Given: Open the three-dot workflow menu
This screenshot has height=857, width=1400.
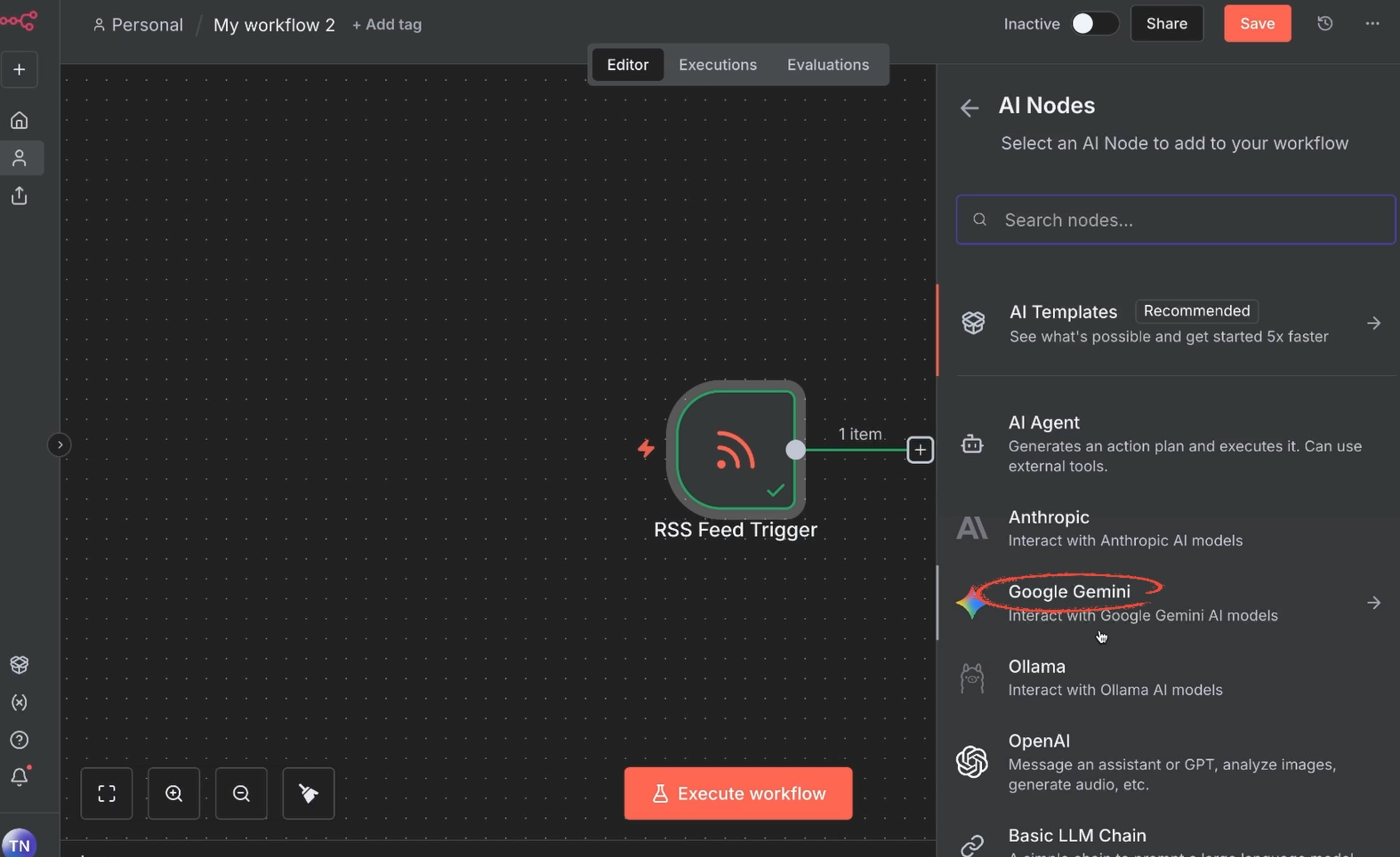Looking at the screenshot, I should tap(1372, 24).
